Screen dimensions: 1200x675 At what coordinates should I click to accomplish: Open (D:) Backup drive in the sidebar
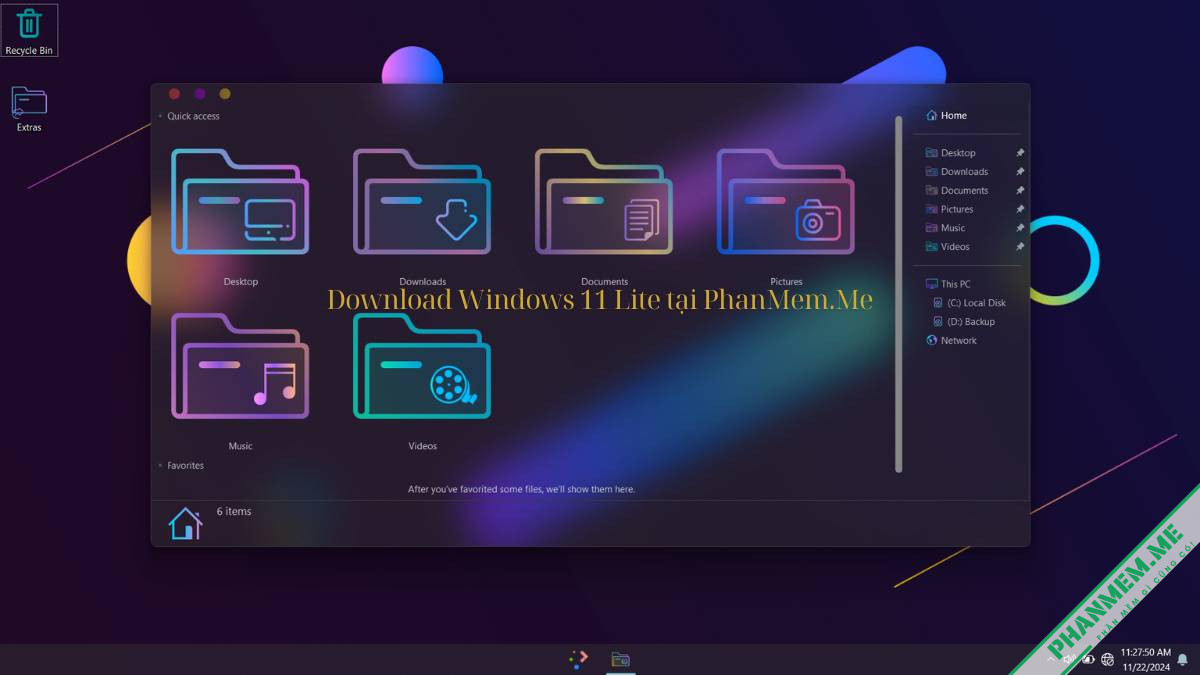(963, 322)
